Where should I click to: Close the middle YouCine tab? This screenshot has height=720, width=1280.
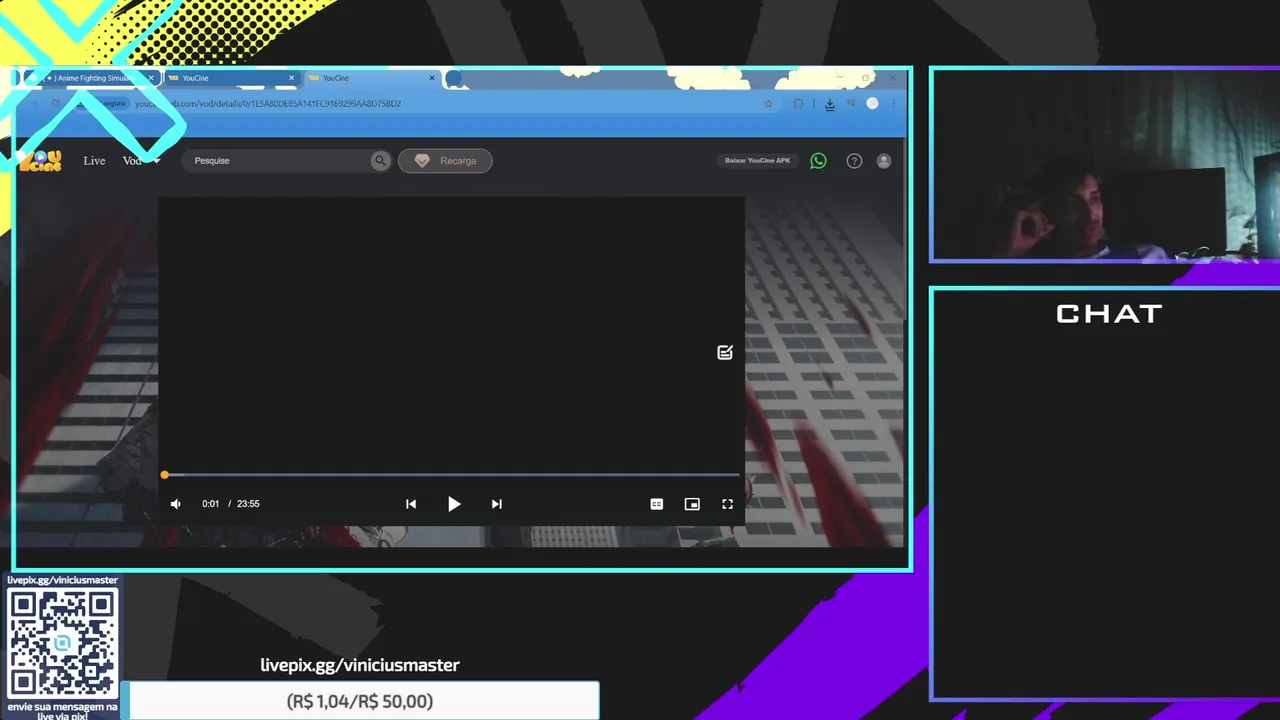pyautogui.click(x=291, y=78)
